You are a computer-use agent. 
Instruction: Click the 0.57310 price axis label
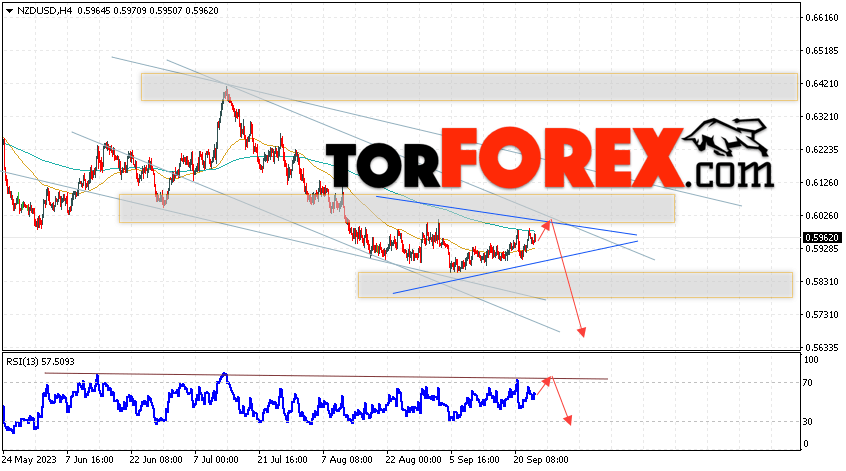pos(822,315)
